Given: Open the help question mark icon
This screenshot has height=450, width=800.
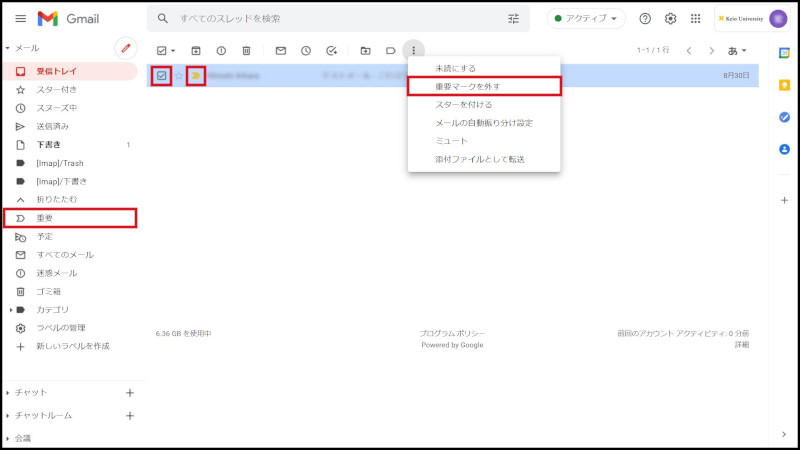Looking at the screenshot, I should [645, 19].
